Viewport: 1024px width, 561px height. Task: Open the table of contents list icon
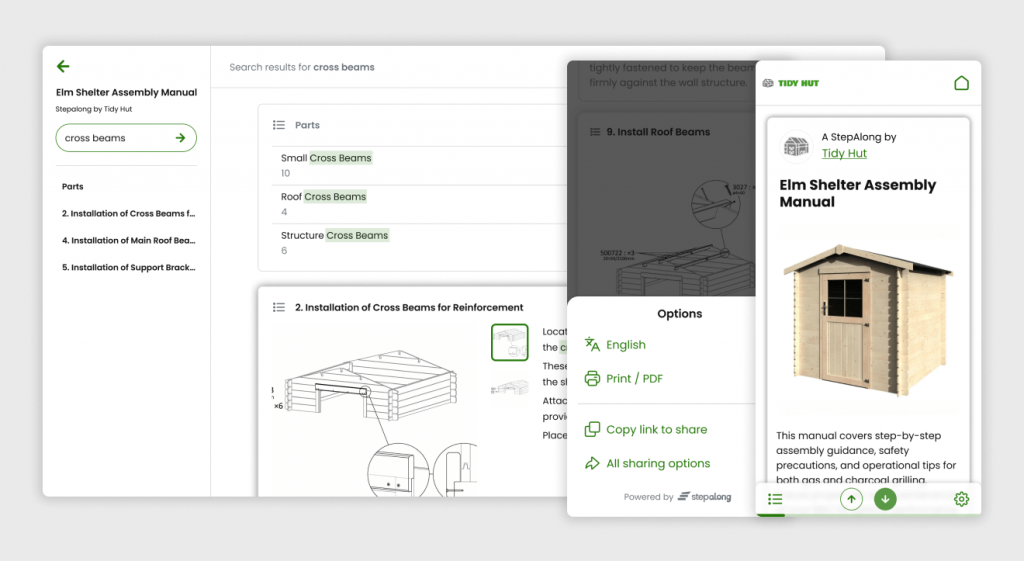[775, 499]
